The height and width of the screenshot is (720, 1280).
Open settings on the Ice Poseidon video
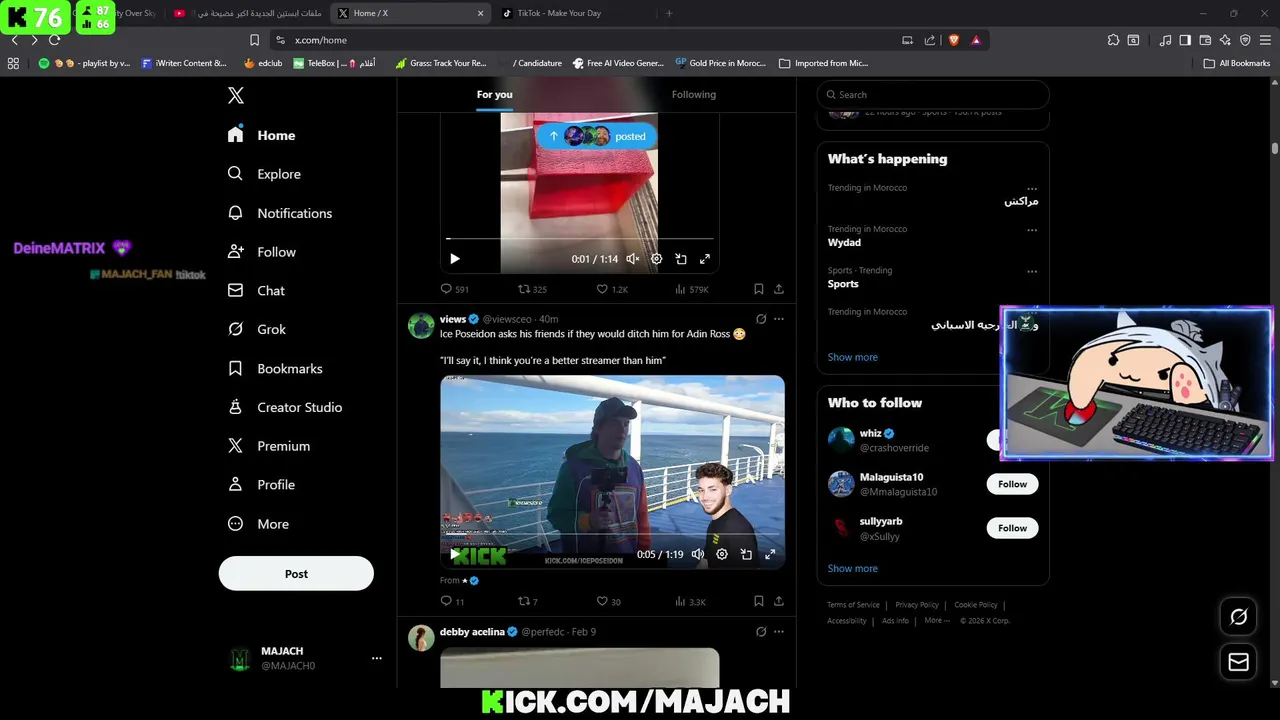[x=722, y=554]
